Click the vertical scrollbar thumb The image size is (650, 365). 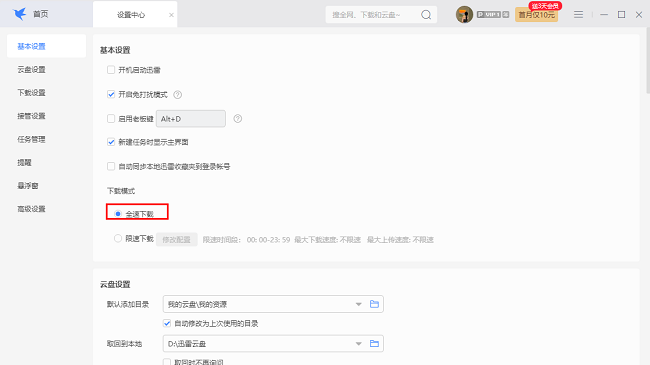tap(648, 61)
